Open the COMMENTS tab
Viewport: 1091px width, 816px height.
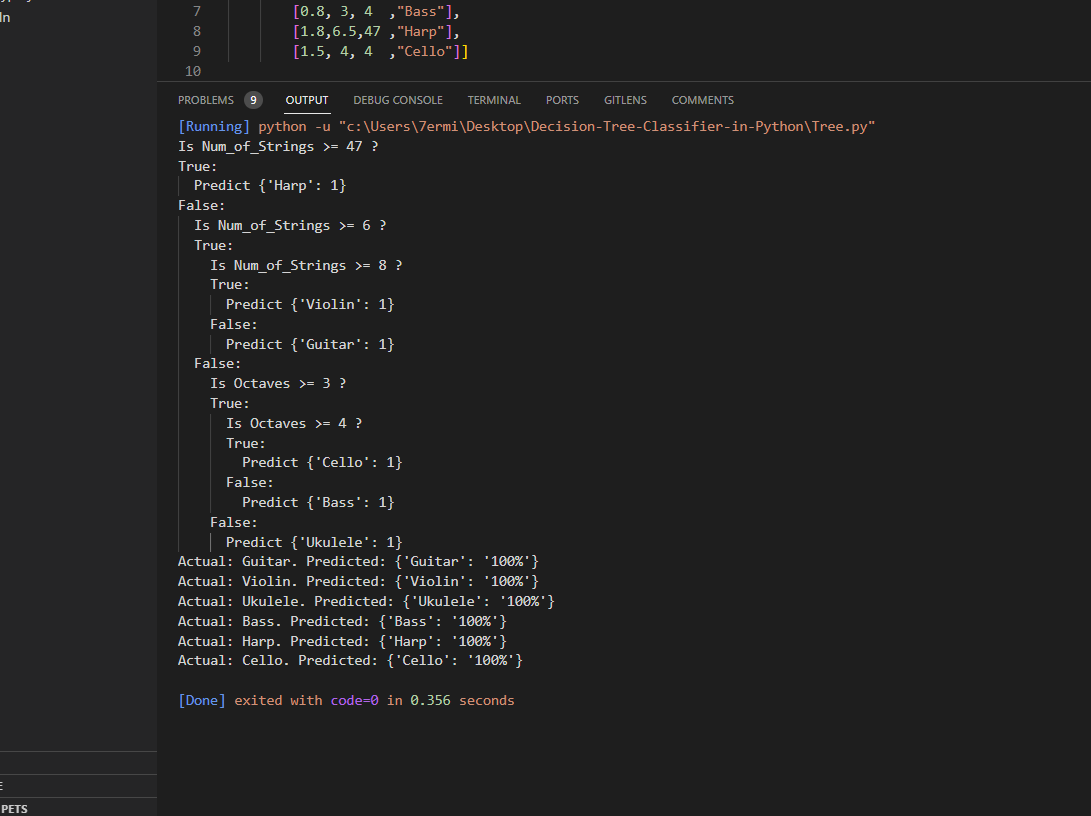[702, 99]
